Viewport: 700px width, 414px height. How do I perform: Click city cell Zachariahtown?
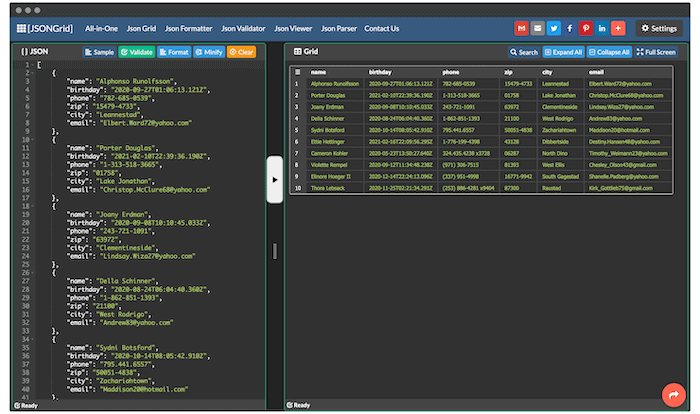(560, 130)
